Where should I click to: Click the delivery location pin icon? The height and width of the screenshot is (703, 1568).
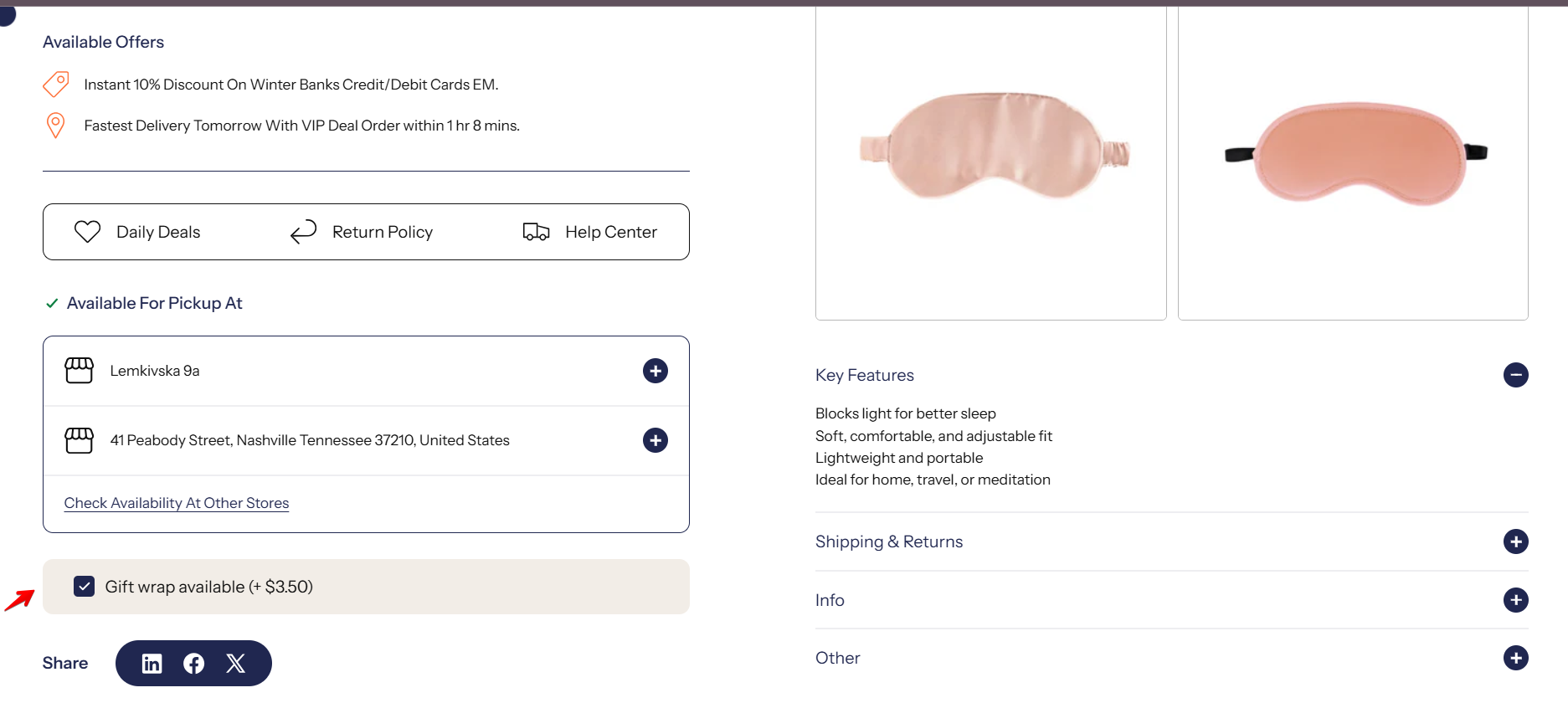[x=55, y=126]
